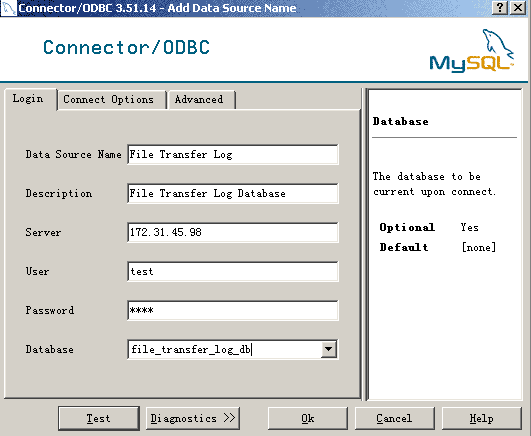
Task: Click the title bar application icon
Action: (x=8, y=8)
